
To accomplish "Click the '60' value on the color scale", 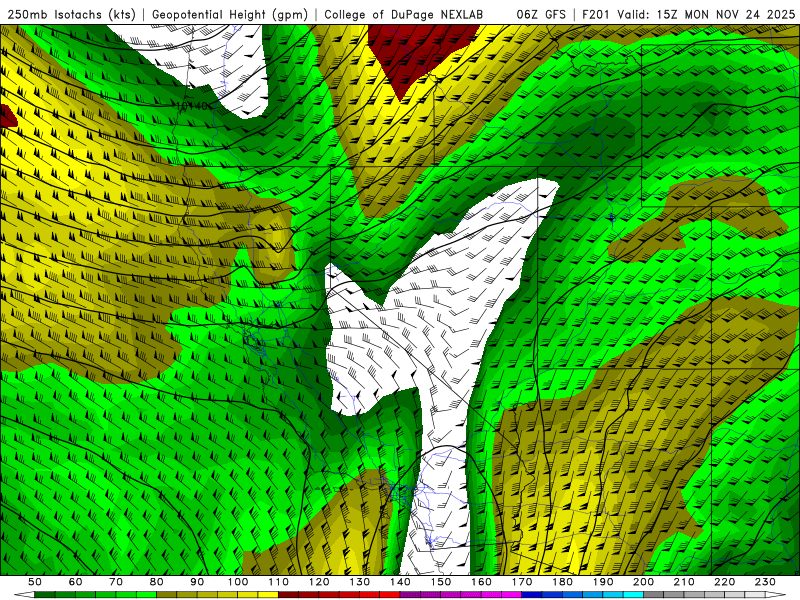I will pyautogui.click(x=76, y=582).
